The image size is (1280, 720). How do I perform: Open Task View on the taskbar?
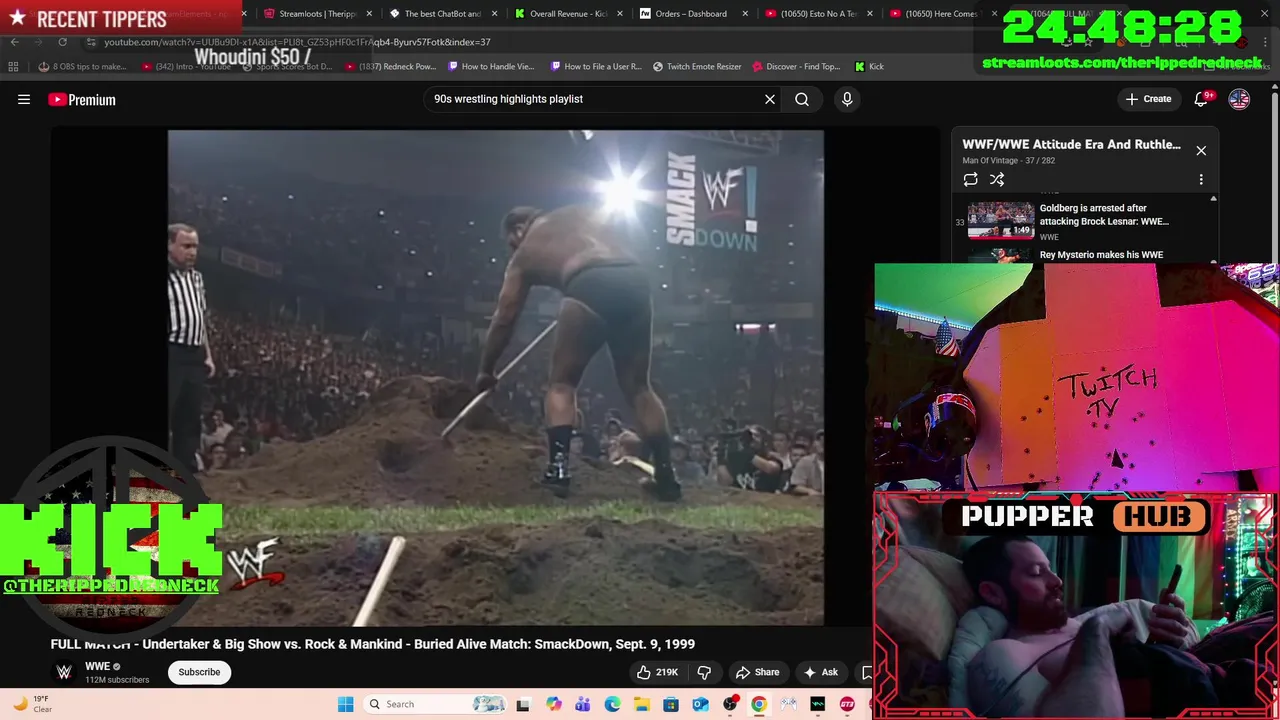(x=522, y=704)
